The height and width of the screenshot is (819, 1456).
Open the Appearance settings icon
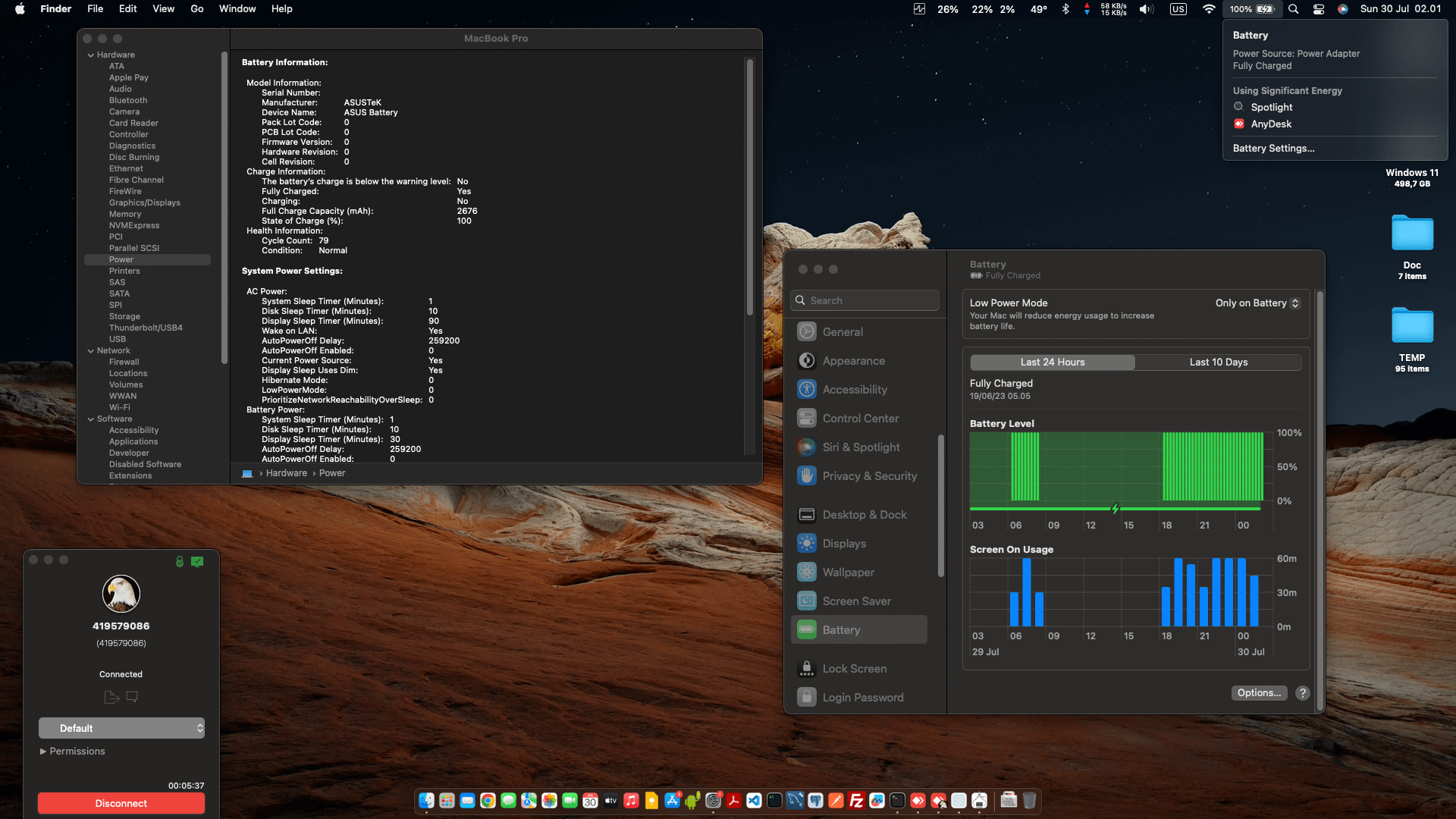click(x=807, y=361)
